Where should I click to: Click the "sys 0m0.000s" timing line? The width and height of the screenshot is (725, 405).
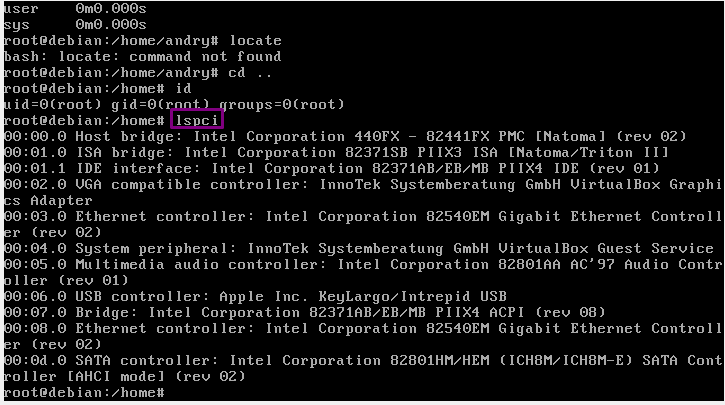[75, 24]
